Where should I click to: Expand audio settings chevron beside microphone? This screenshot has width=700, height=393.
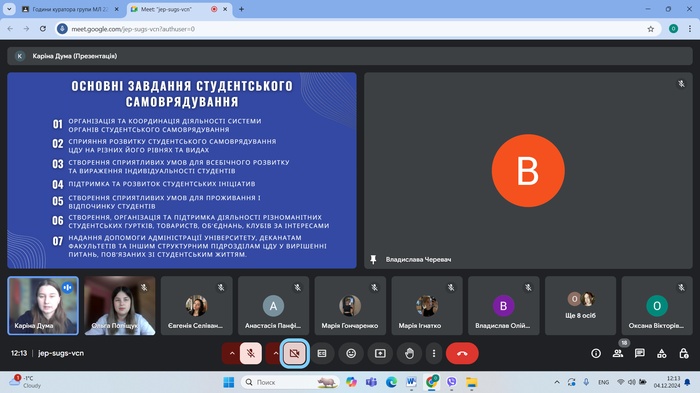[x=232, y=353]
